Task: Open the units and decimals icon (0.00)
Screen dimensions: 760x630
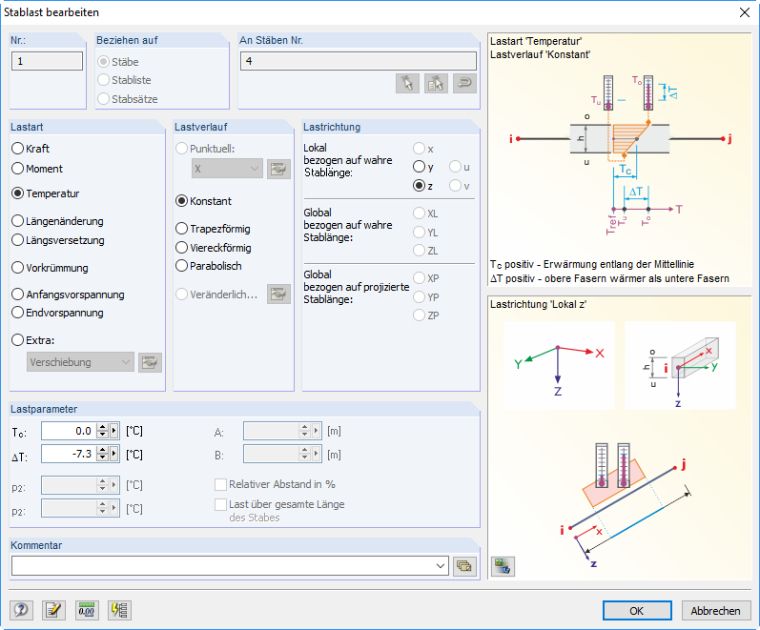Action: (87, 610)
